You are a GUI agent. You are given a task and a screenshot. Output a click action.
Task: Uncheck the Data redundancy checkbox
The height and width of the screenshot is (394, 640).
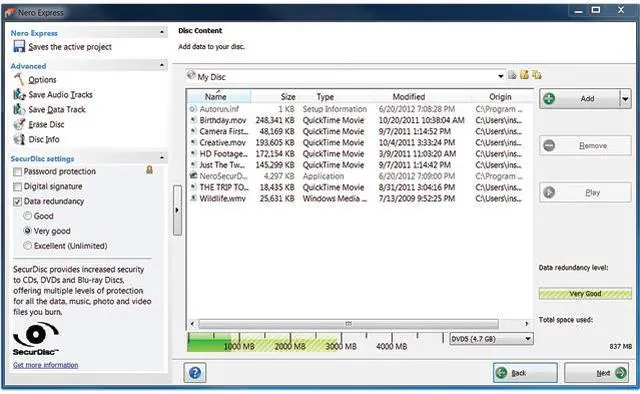18,202
